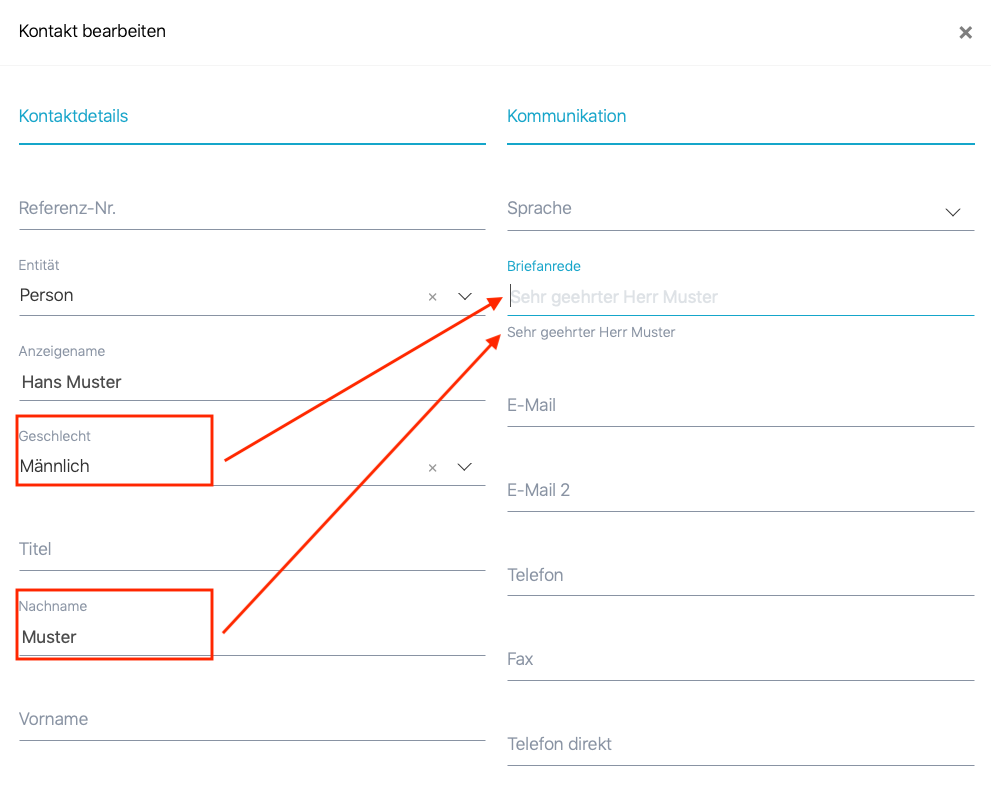This screenshot has height=785, width=991.
Task: Click the Telefon direkt field
Action: point(740,745)
